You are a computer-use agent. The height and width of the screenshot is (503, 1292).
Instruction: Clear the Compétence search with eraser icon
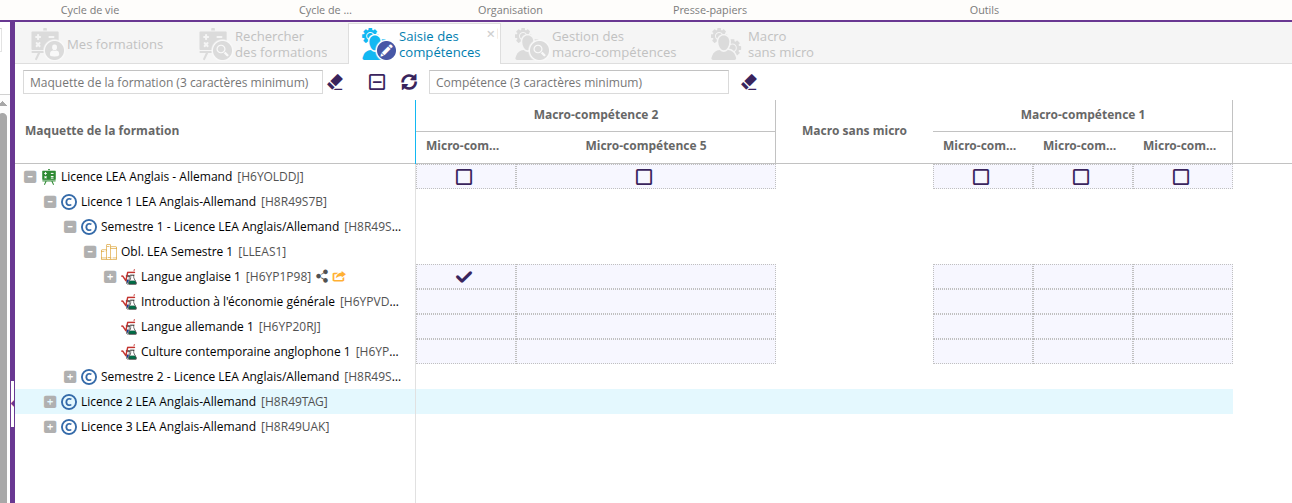[749, 82]
